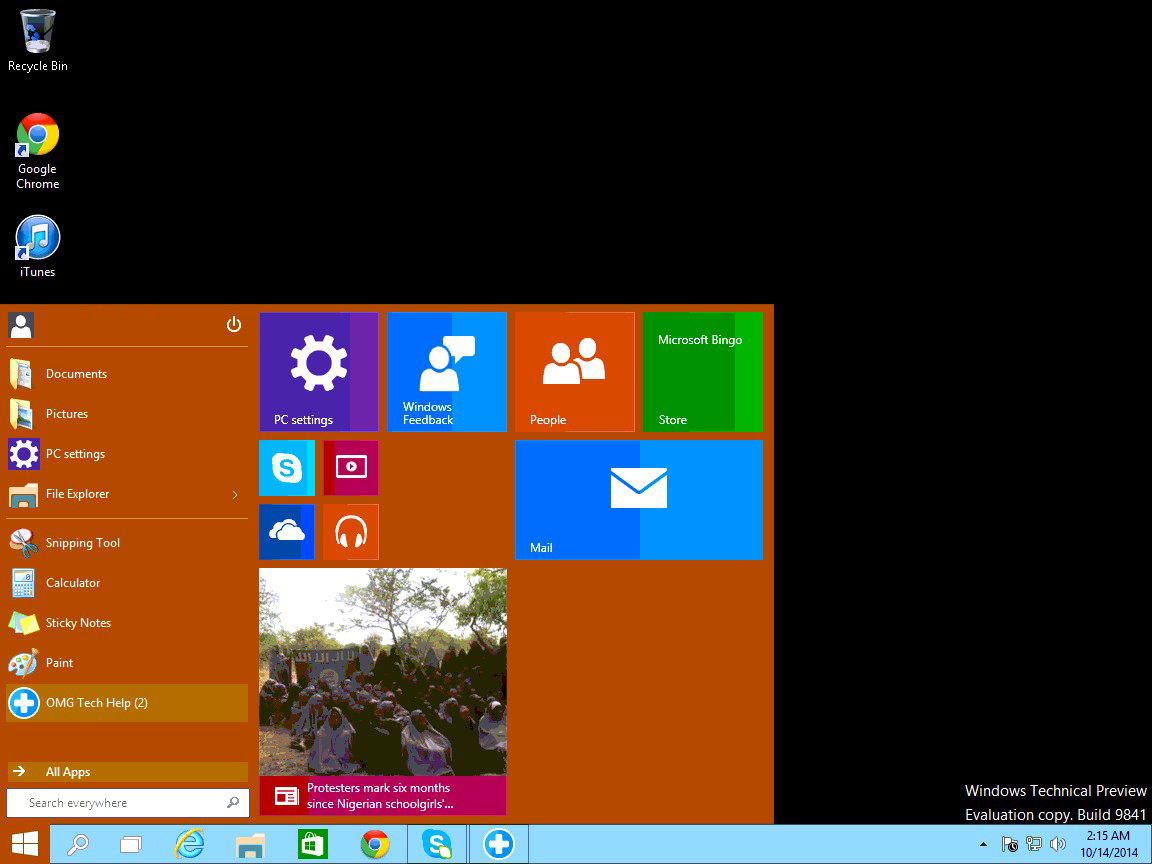Viewport: 1152px width, 864px height.
Task: Open the Recycle Bin desktop icon
Action: (x=37, y=41)
